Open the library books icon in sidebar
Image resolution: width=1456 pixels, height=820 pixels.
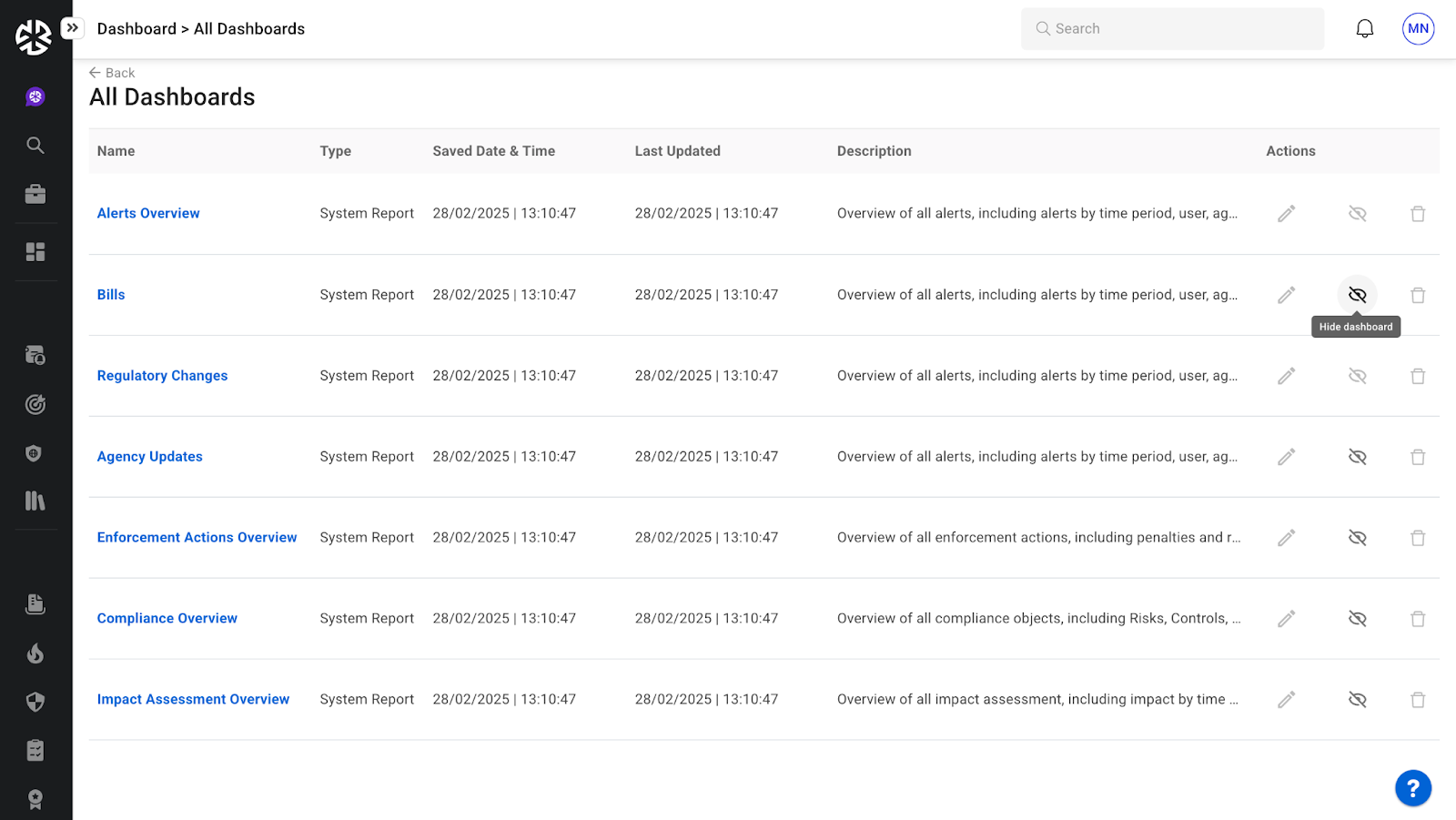pyautogui.click(x=35, y=501)
